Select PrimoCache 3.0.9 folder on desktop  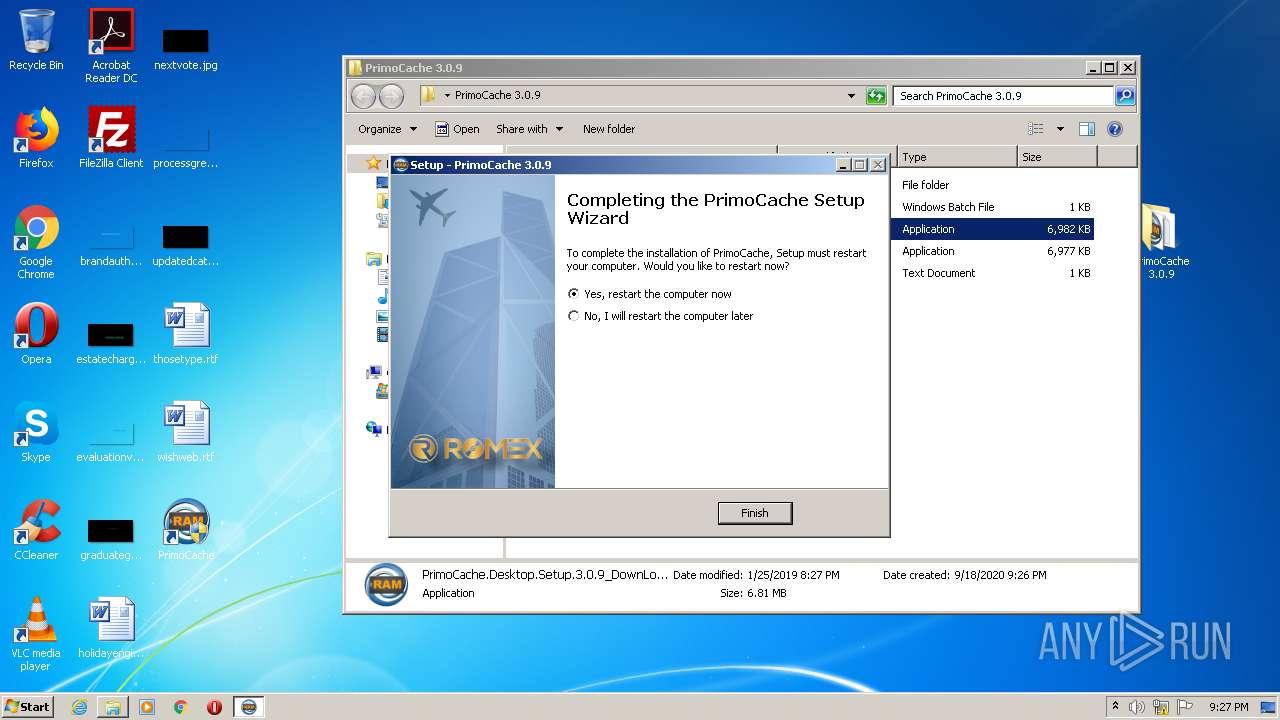pos(1161,242)
